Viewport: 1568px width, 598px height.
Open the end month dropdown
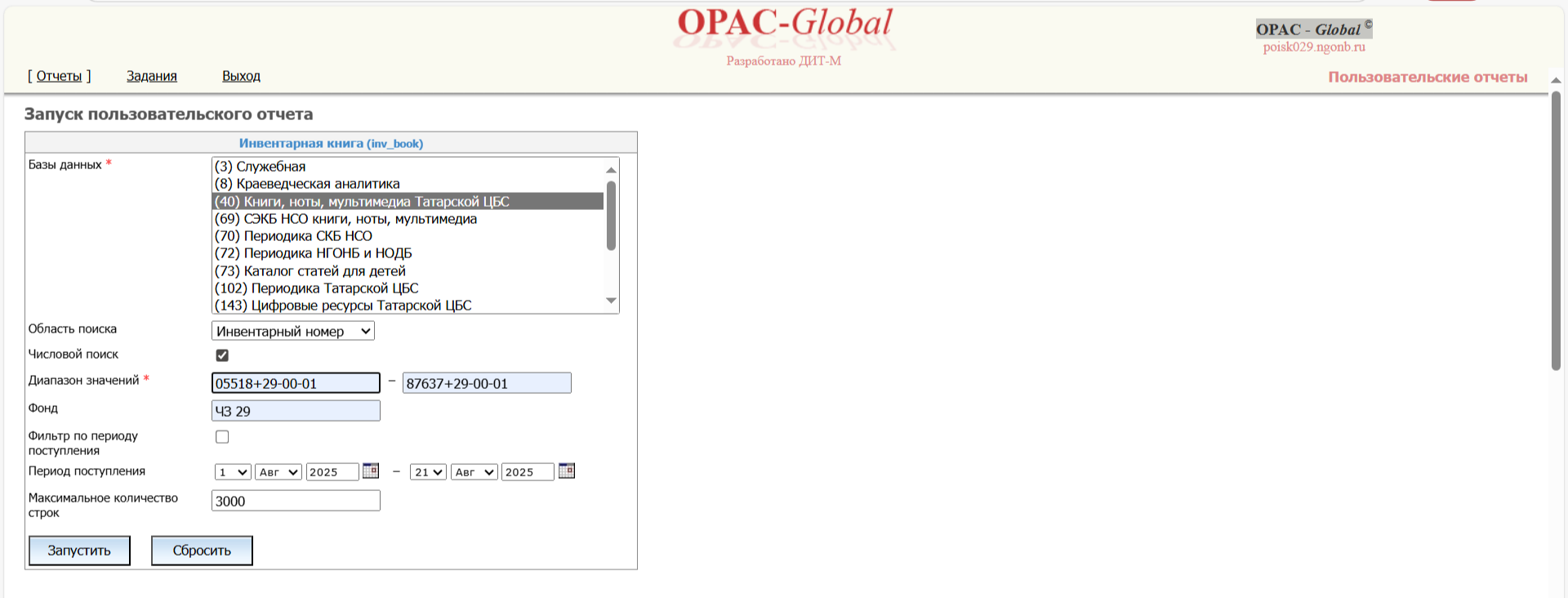click(x=474, y=472)
